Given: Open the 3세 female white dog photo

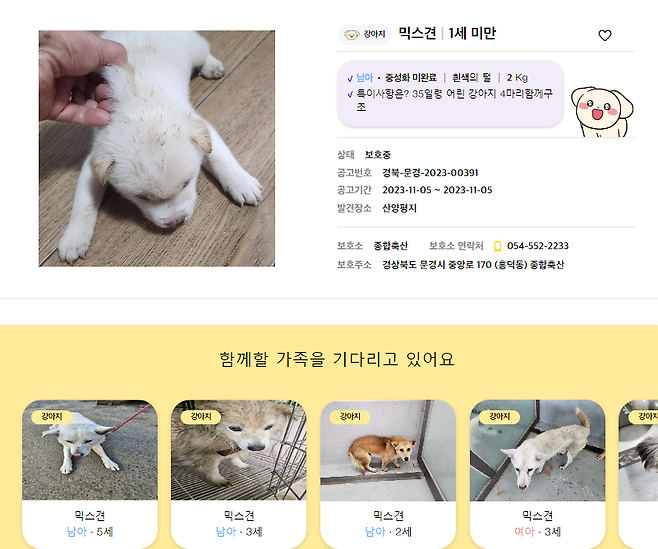Looking at the screenshot, I should pos(538,450).
